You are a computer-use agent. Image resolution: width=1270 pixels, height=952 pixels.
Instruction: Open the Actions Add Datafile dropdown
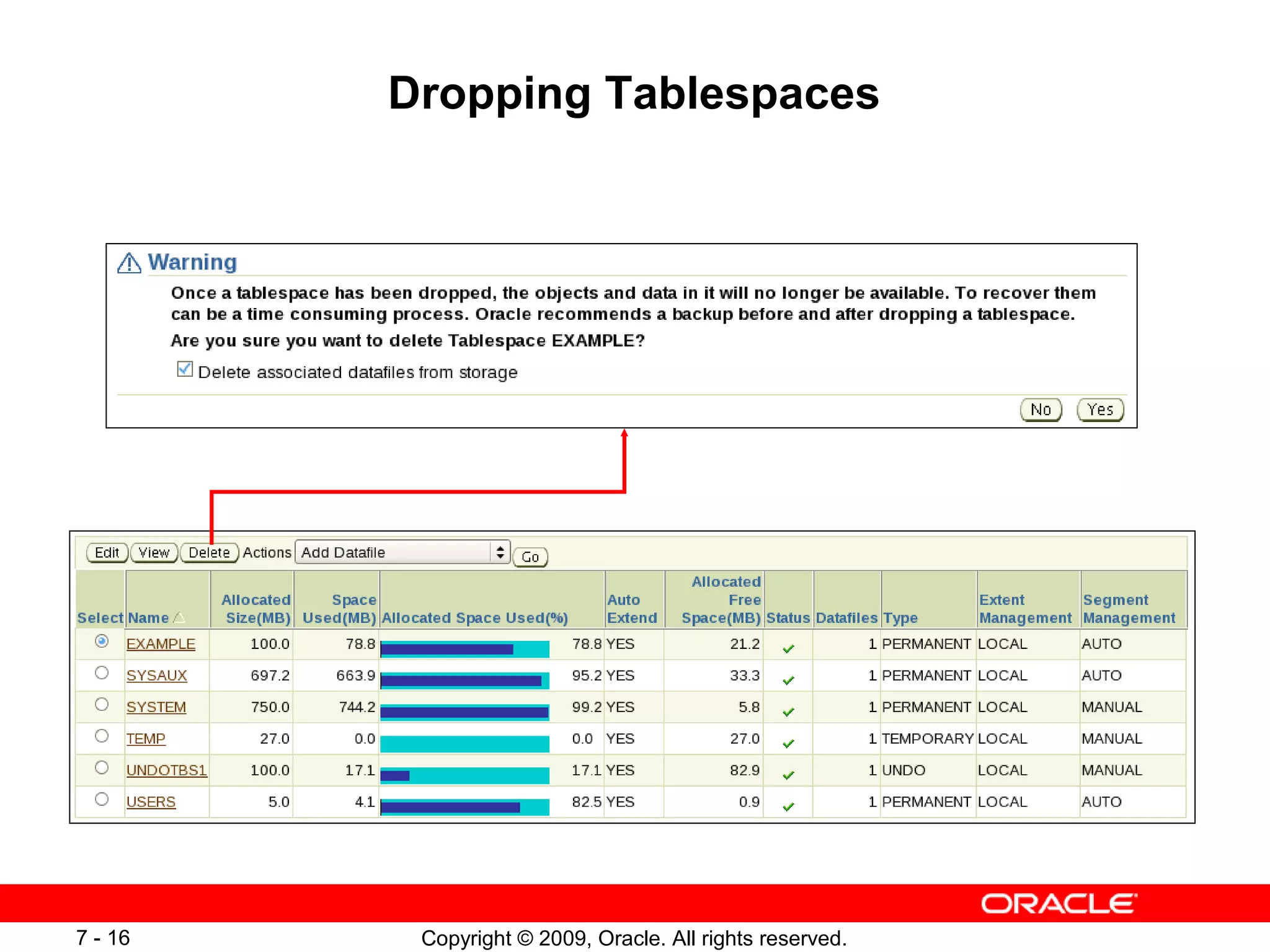[402, 552]
